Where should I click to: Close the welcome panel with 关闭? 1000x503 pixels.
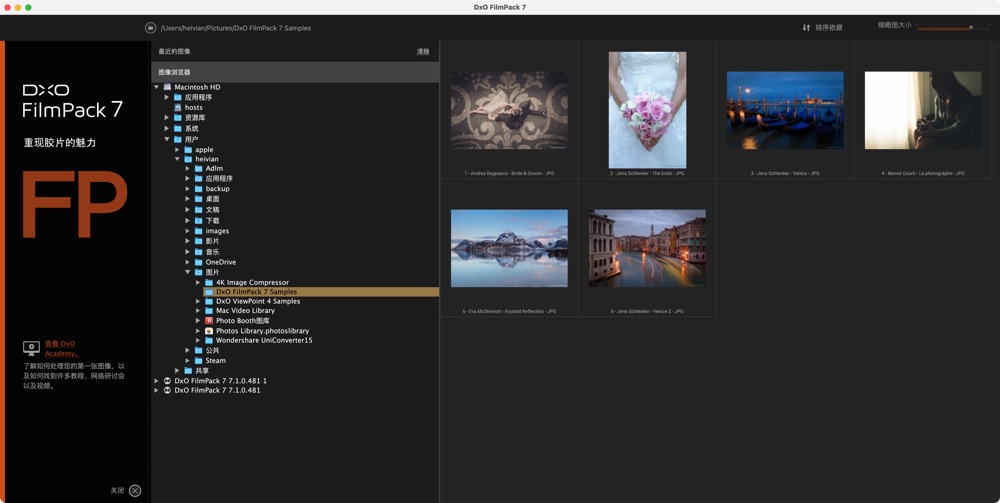pos(126,490)
